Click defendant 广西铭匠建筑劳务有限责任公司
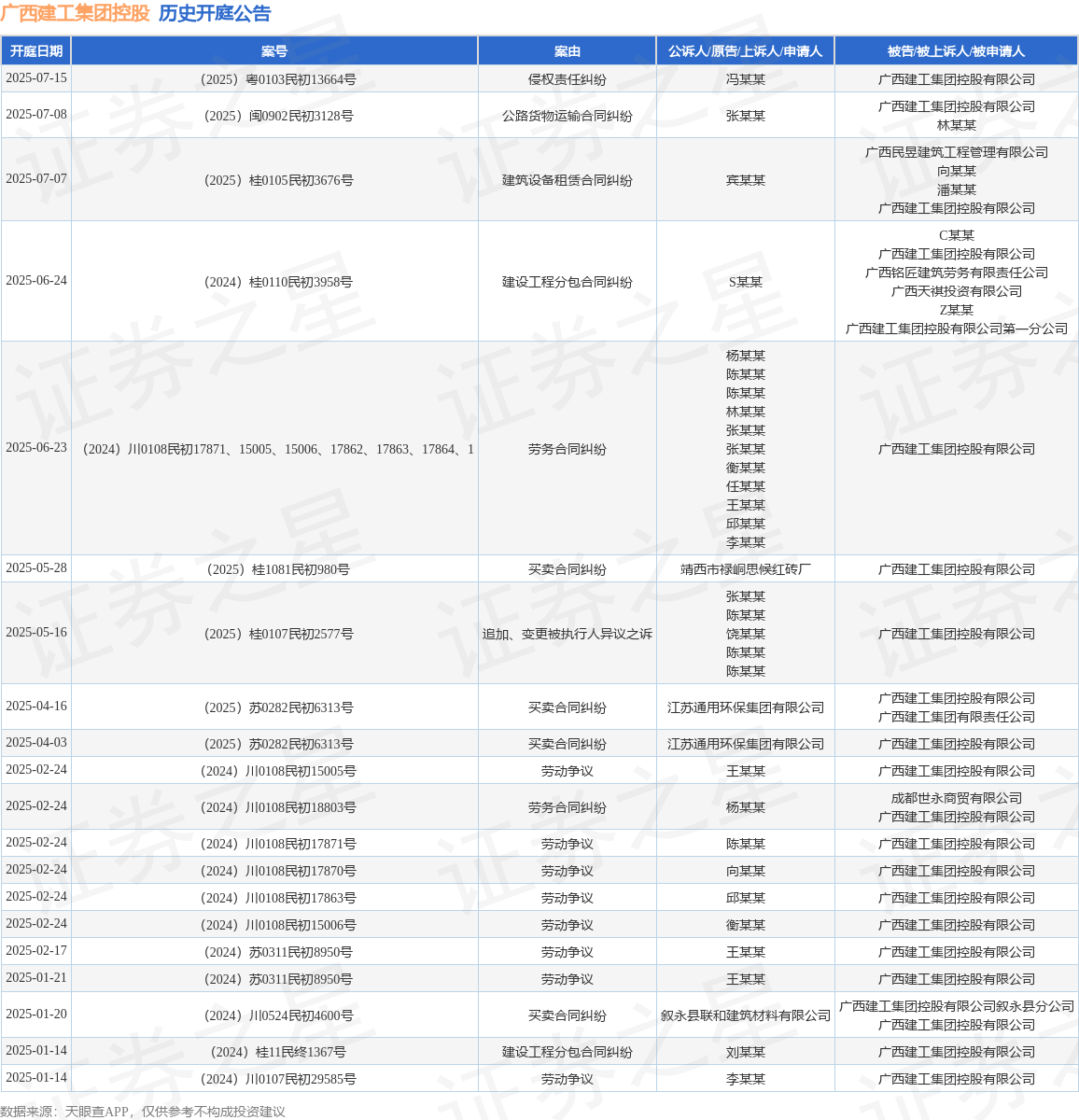 coord(957,273)
